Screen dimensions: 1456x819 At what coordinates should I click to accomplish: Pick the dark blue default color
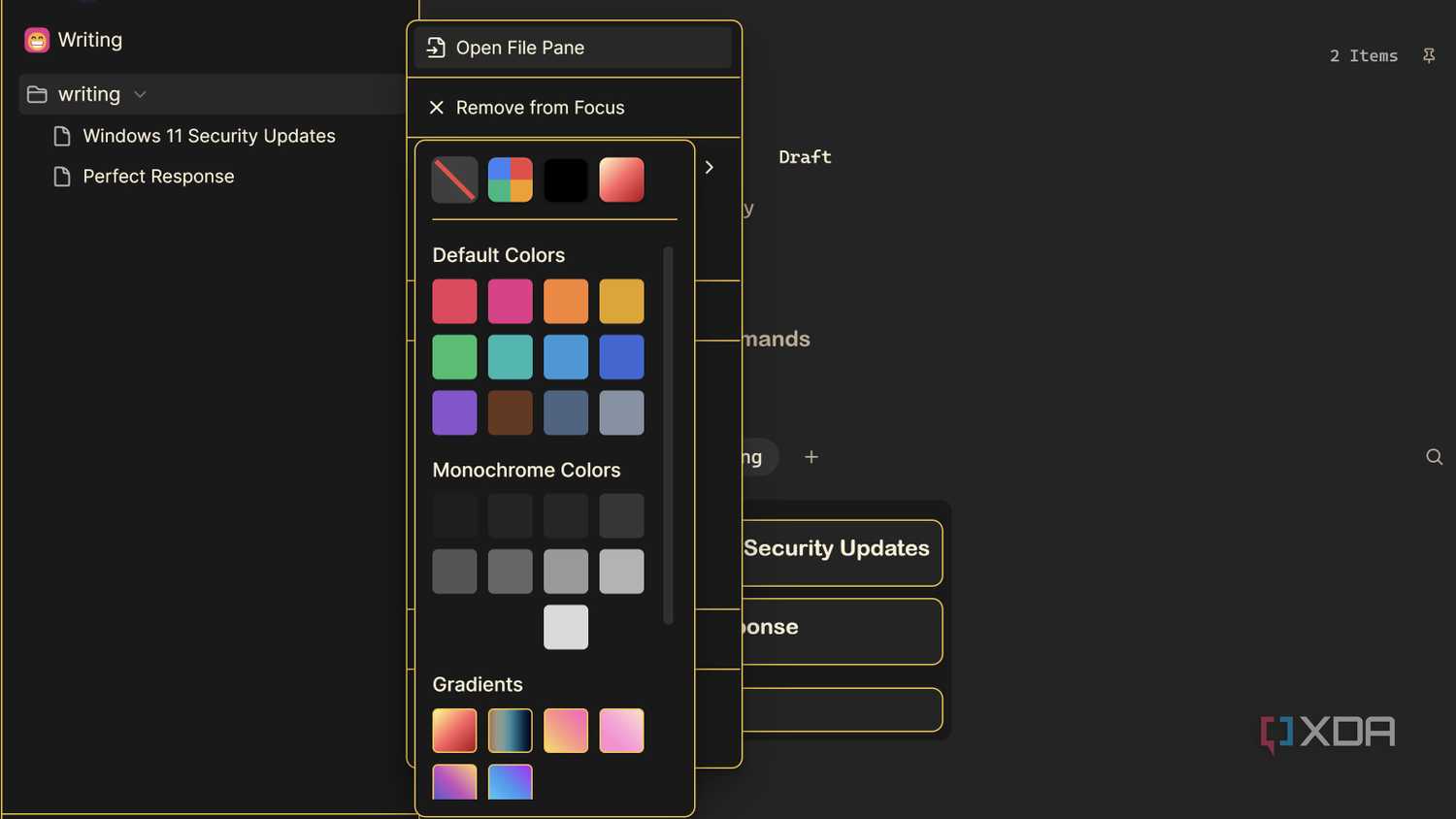click(621, 357)
